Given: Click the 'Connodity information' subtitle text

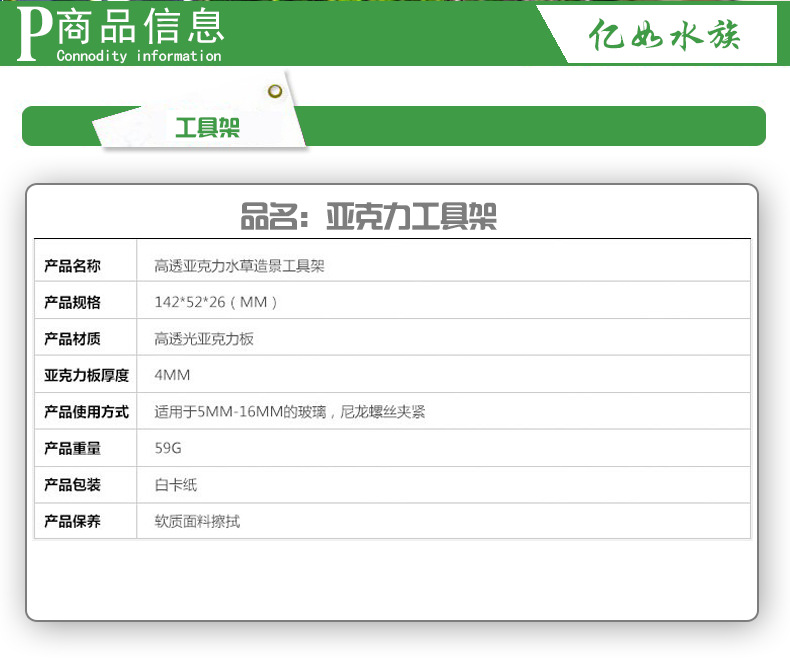Looking at the screenshot, I should (139, 55).
